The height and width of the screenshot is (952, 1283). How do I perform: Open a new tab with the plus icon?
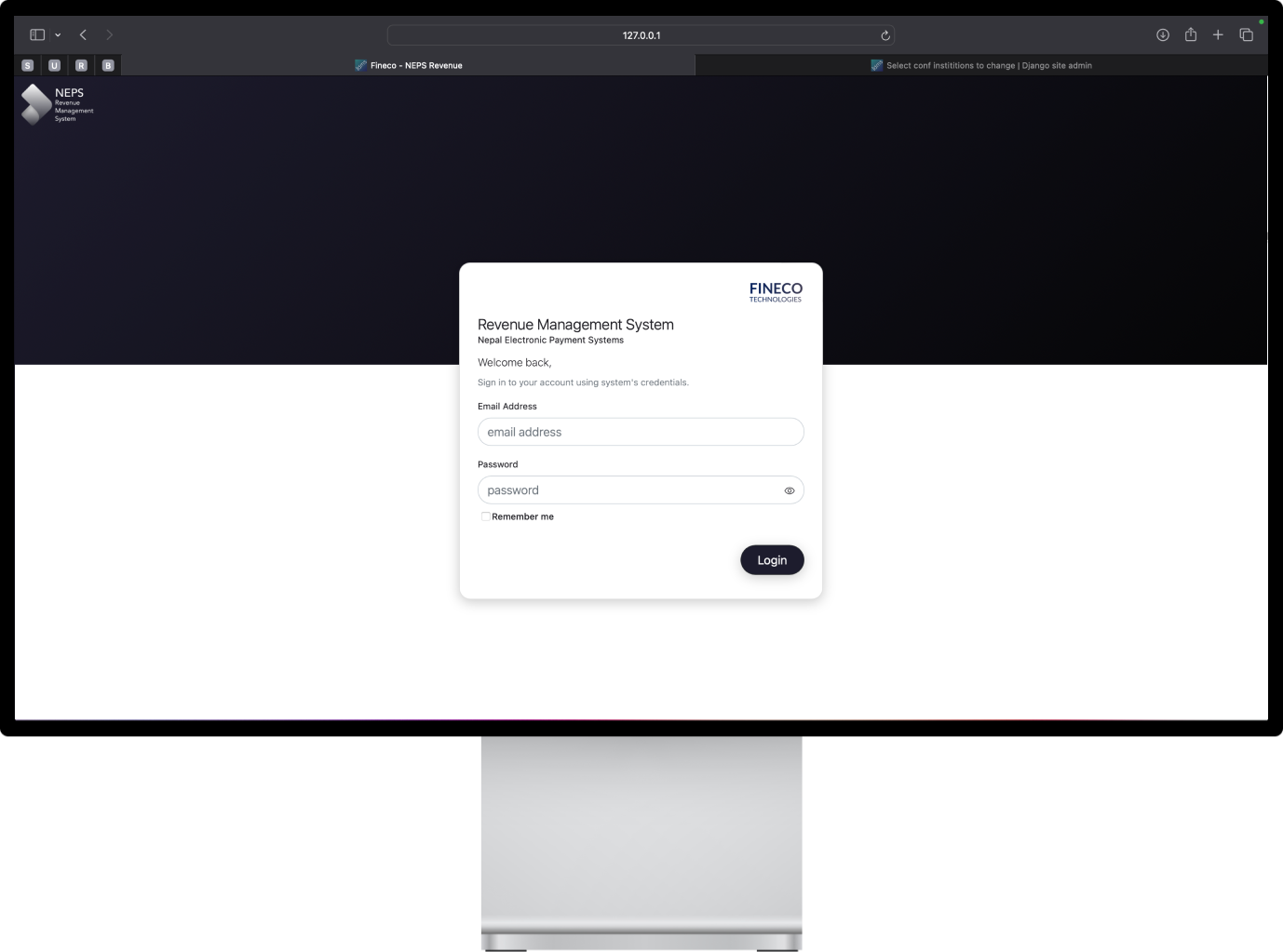(1218, 34)
